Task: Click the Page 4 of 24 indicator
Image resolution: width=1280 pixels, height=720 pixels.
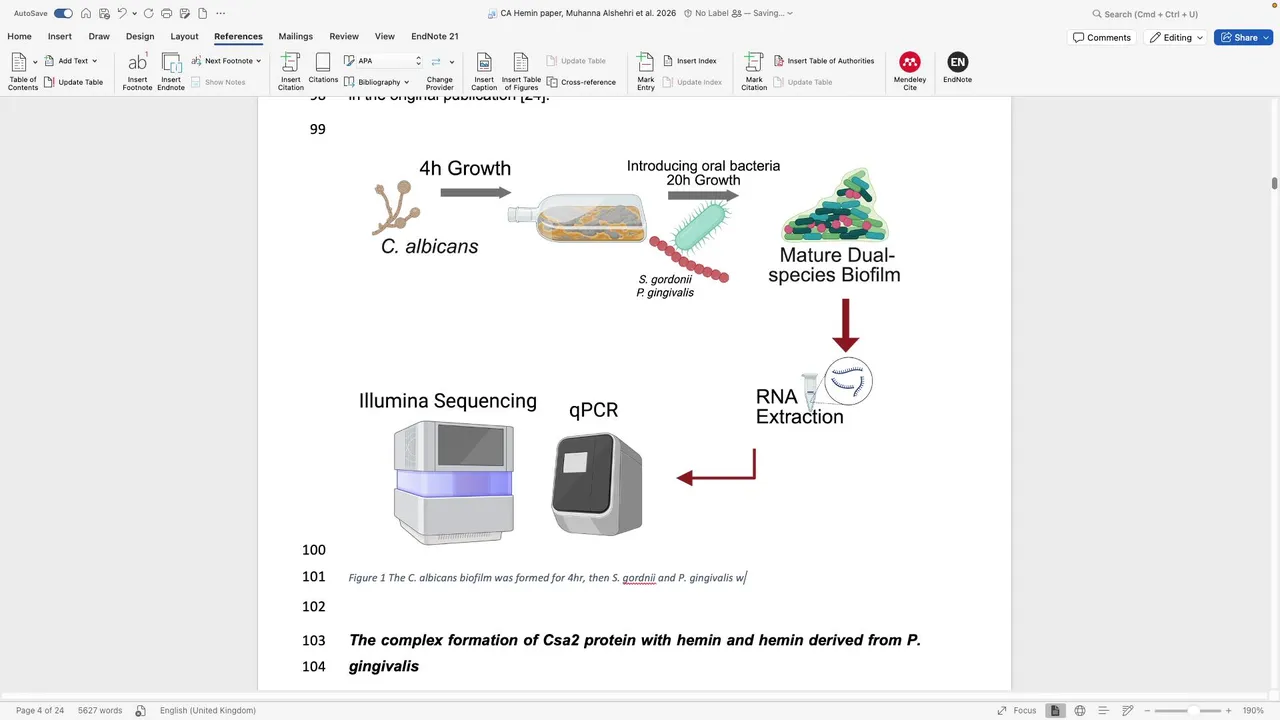Action: (40, 710)
